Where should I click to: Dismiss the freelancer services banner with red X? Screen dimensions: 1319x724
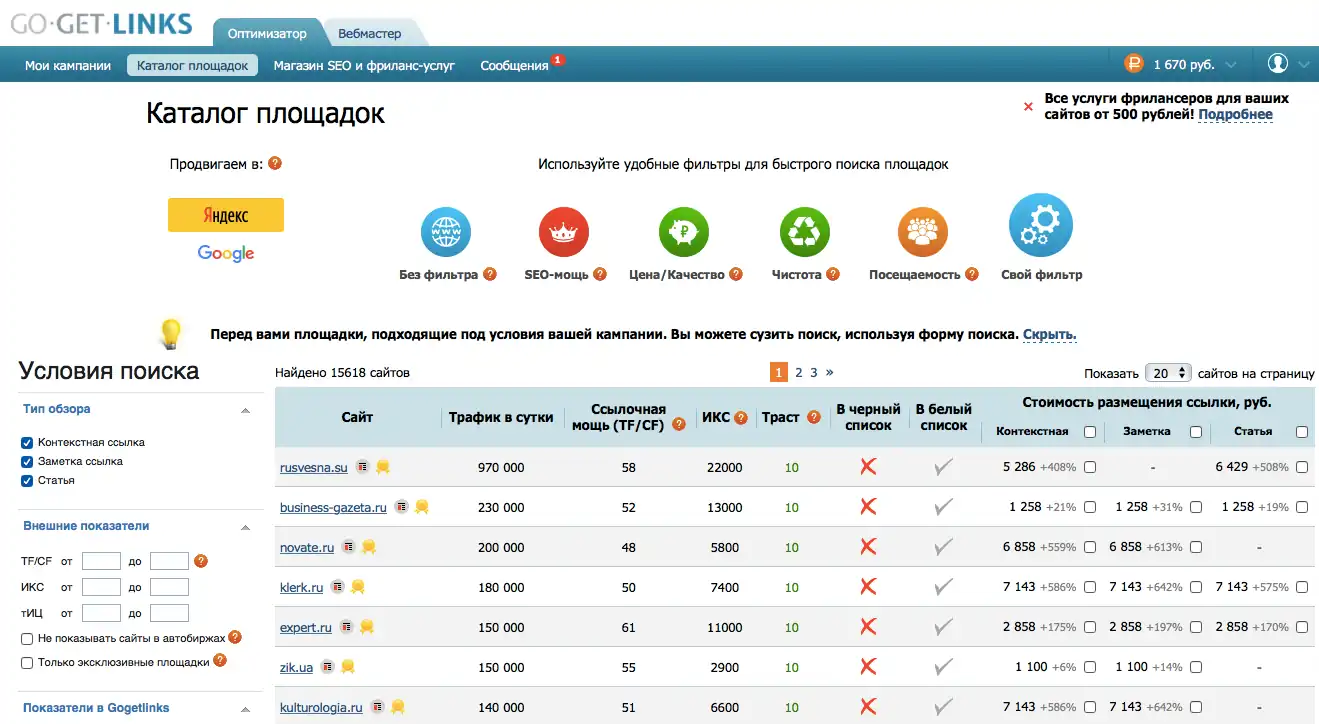pos(1028,106)
